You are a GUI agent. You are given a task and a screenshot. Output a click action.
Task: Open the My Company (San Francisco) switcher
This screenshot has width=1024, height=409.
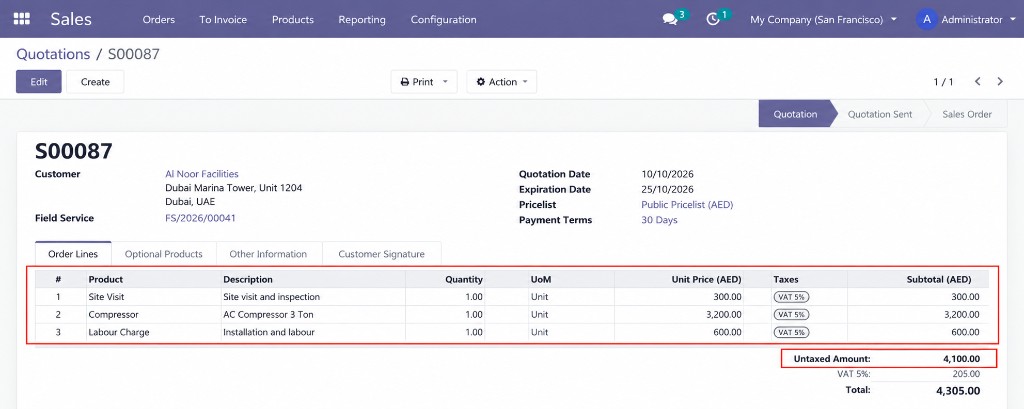[824, 20]
